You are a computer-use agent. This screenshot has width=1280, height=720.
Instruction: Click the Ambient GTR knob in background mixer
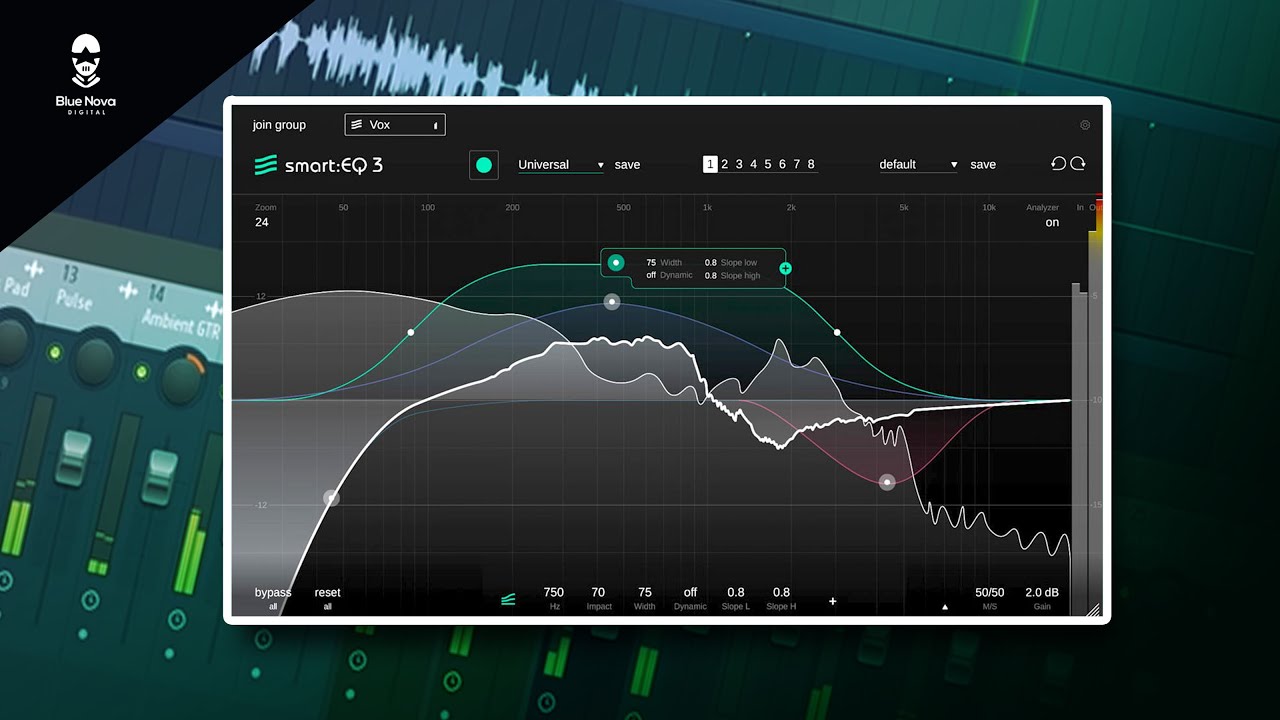tap(181, 379)
